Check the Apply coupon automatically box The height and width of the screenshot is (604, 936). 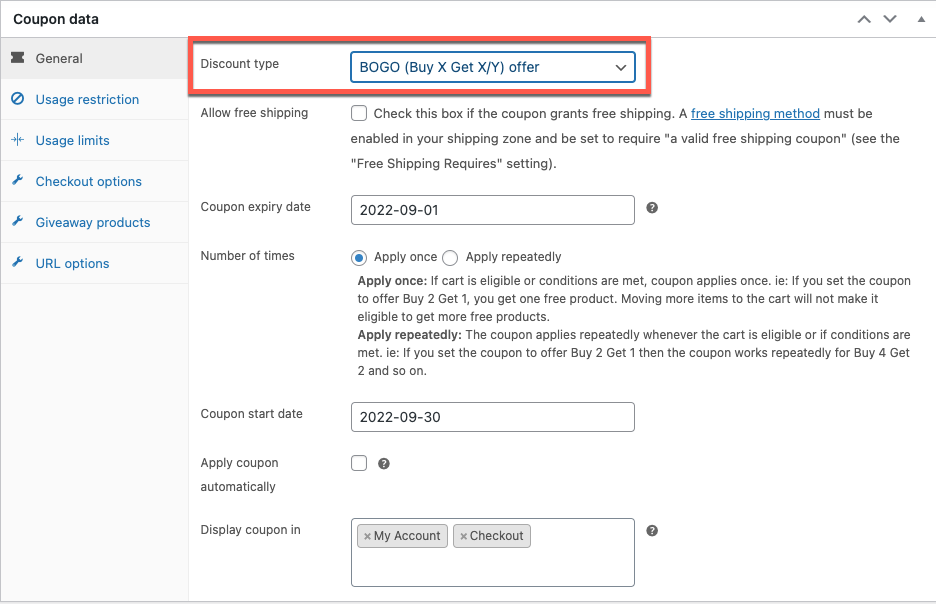point(359,463)
